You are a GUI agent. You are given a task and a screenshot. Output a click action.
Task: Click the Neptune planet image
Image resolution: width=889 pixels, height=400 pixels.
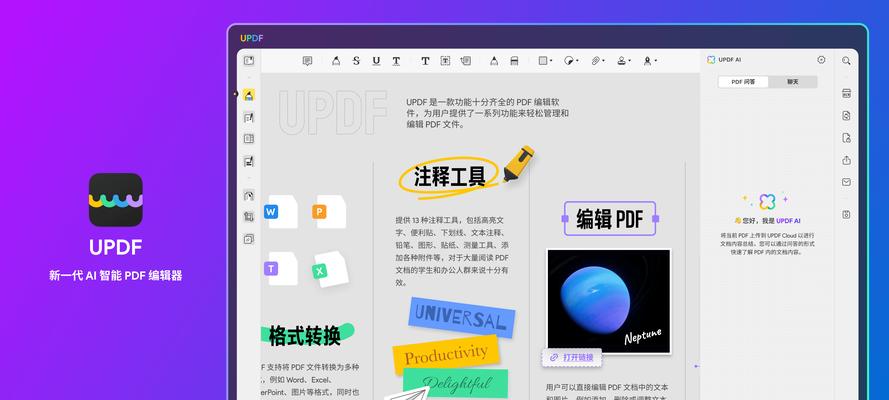click(x=608, y=301)
